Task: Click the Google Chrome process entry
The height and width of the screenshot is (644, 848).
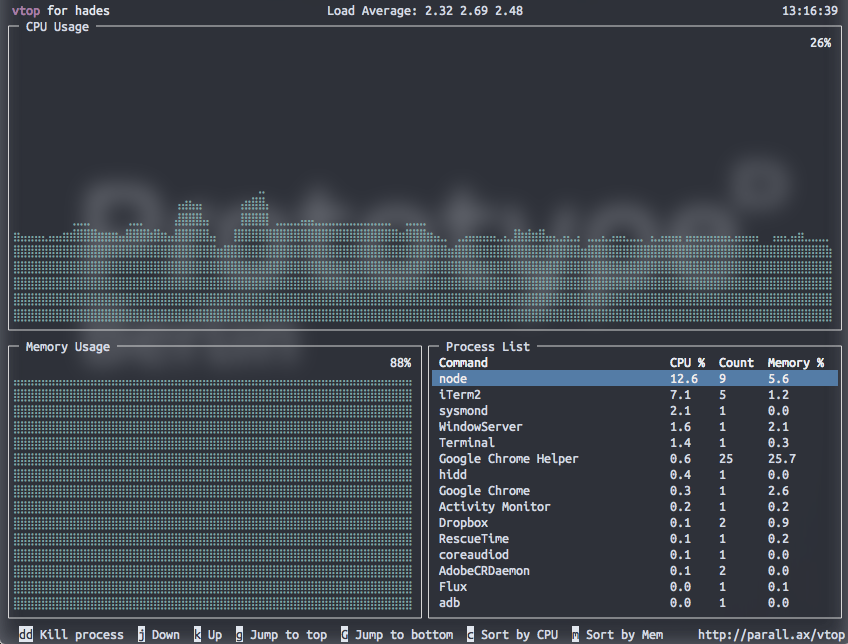Action: [635, 491]
